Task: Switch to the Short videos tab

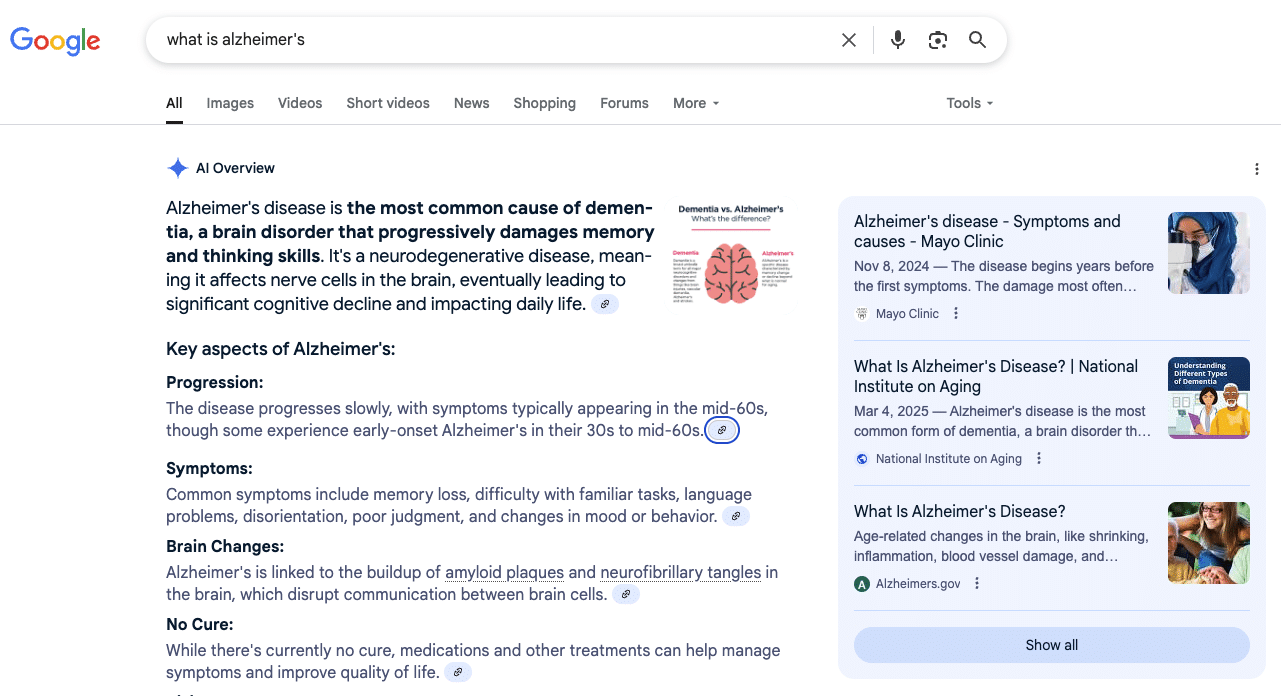Action: click(x=388, y=103)
